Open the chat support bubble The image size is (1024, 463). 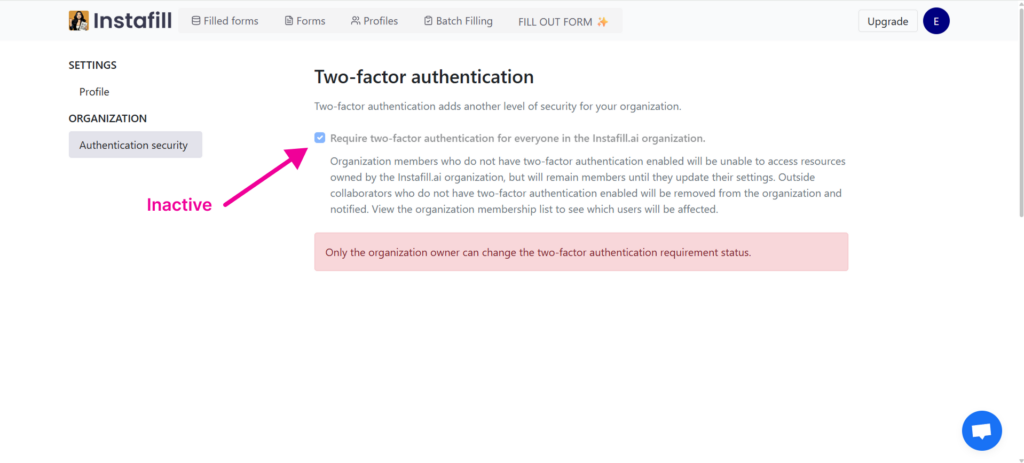981,431
